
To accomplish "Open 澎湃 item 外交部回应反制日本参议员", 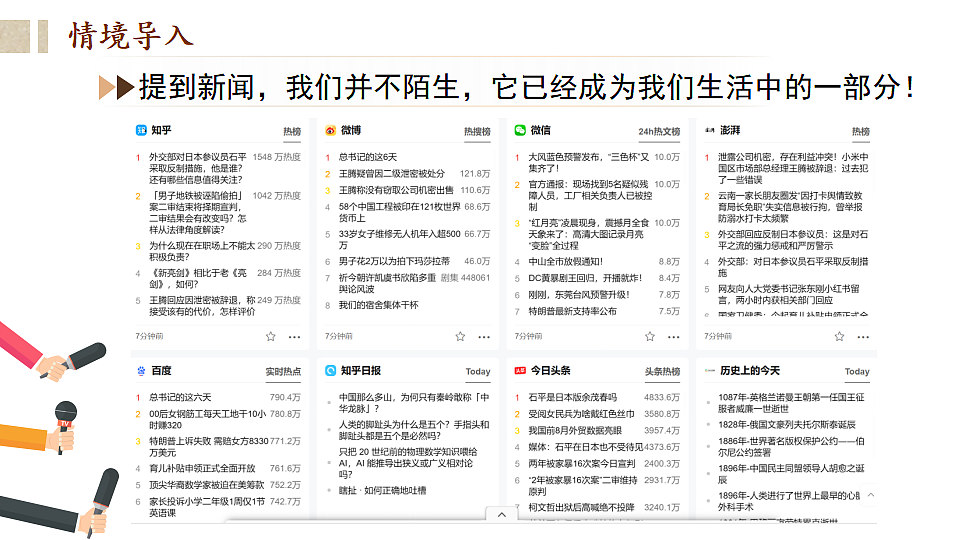I will pyautogui.click(x=793, y=240).
